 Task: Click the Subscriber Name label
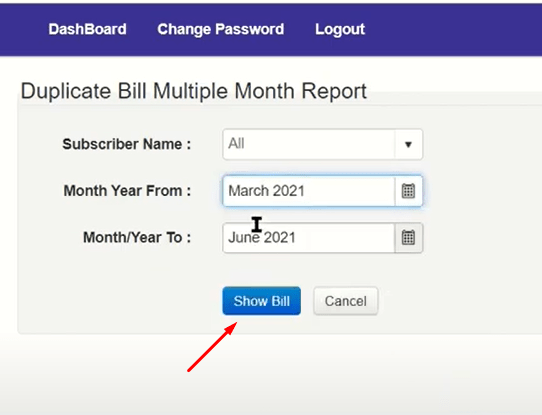pos(127,144)
